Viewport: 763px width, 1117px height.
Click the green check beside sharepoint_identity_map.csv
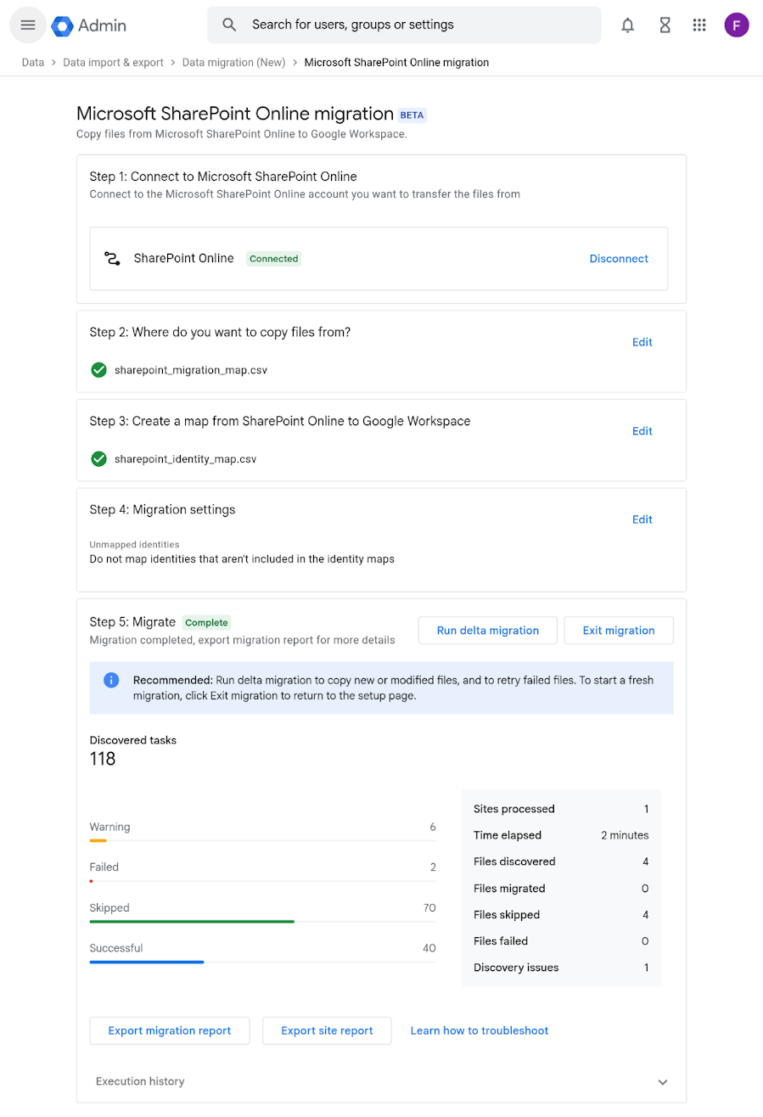pos(99,459)
